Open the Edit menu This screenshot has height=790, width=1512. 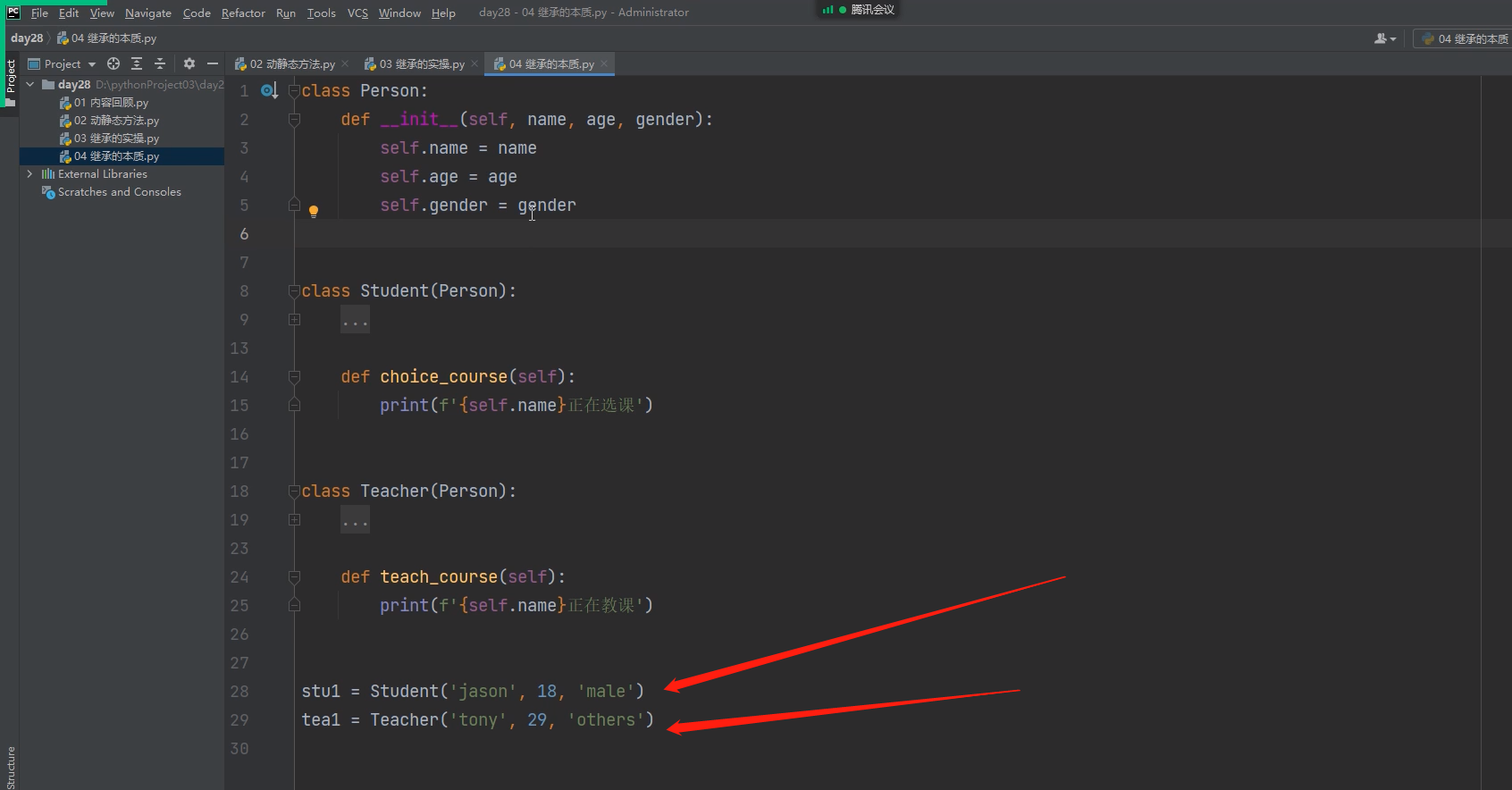69,13
